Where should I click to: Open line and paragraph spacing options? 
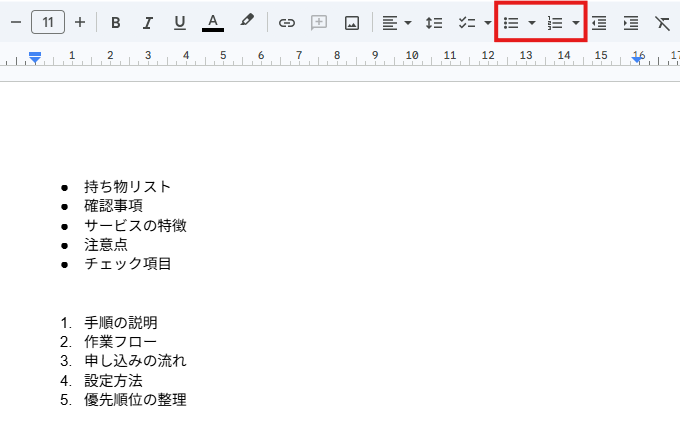tap(434, 23)
